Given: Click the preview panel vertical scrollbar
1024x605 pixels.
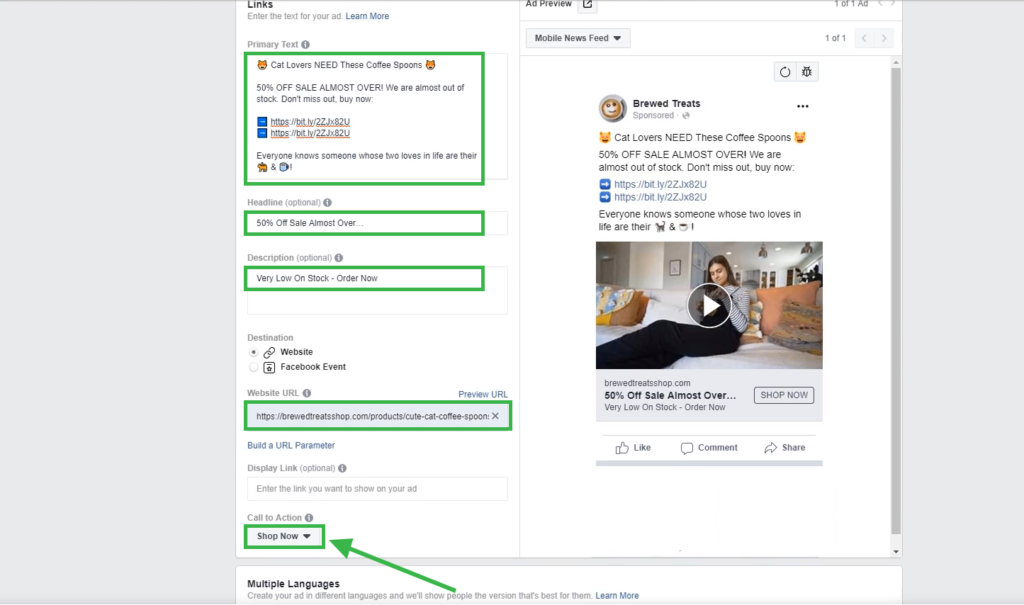Looking at the screenshot, I should point(896,301).
